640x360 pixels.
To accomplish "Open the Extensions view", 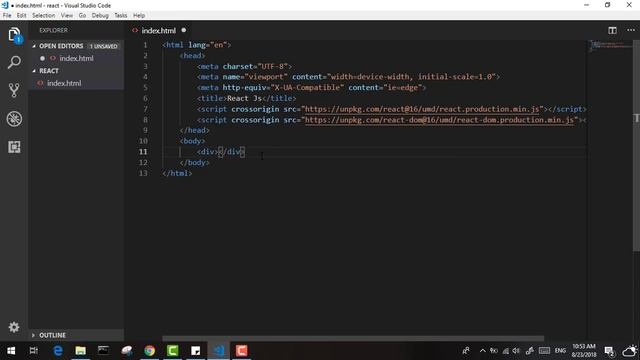I will click(14, 147).
